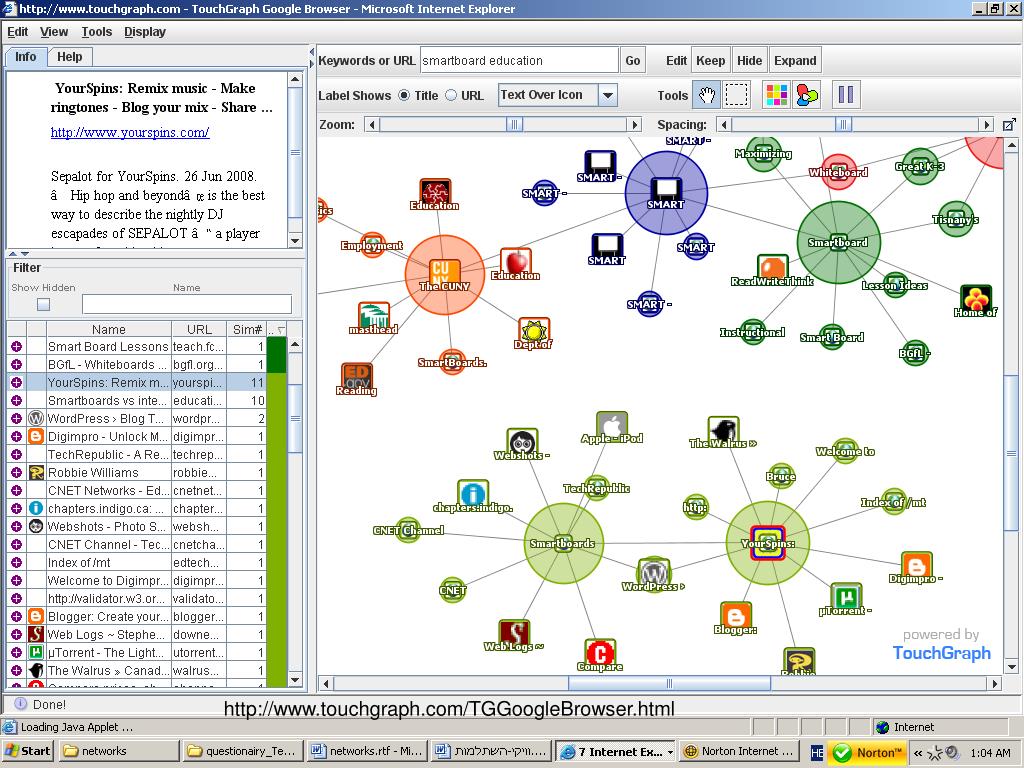This screenshot has width=1024, height=768.
Task: Open the color grid tool icon
Action: pos(776,95)
